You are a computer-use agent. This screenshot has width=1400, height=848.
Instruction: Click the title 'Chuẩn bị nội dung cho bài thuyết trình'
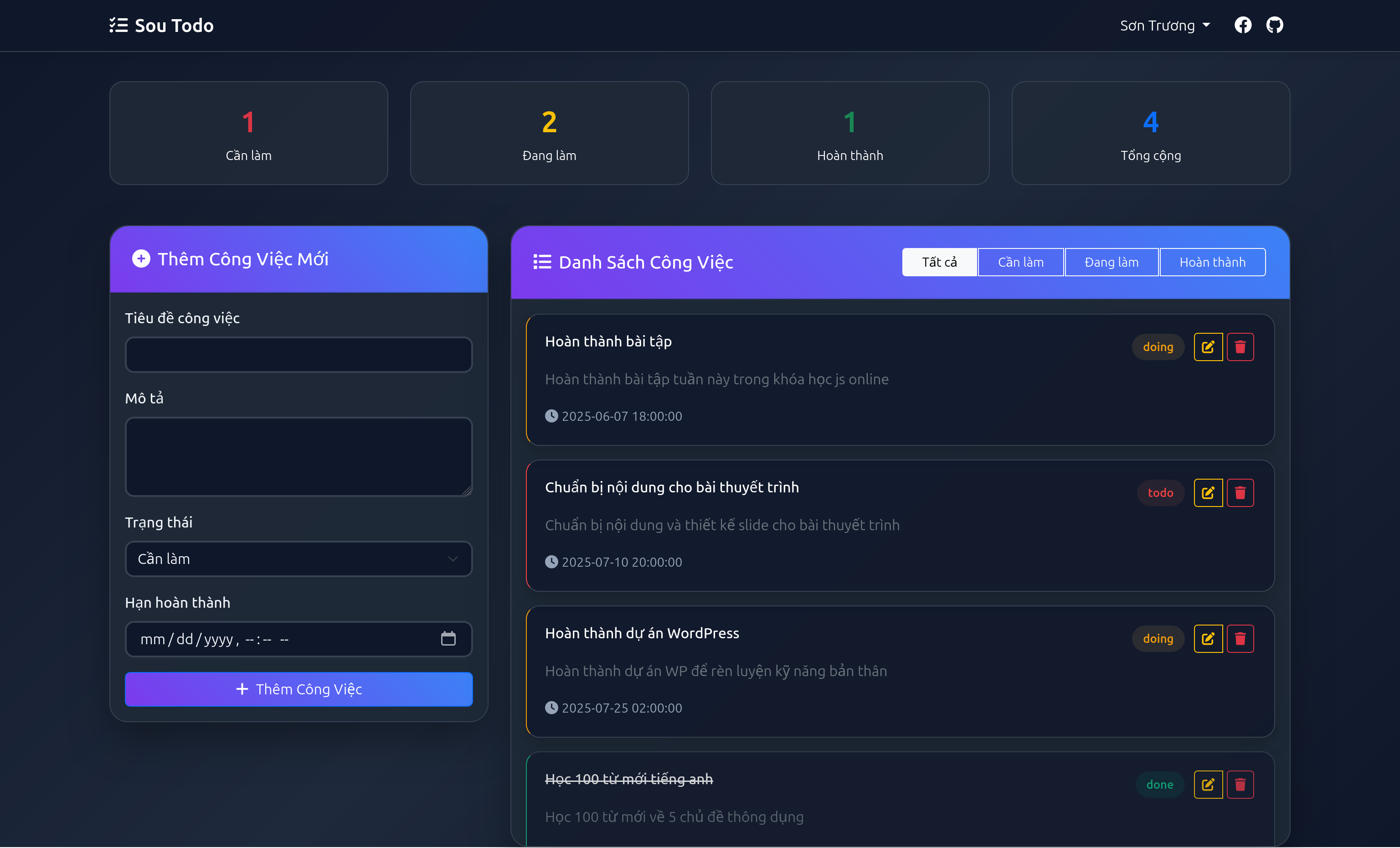(x=672, y=488)
